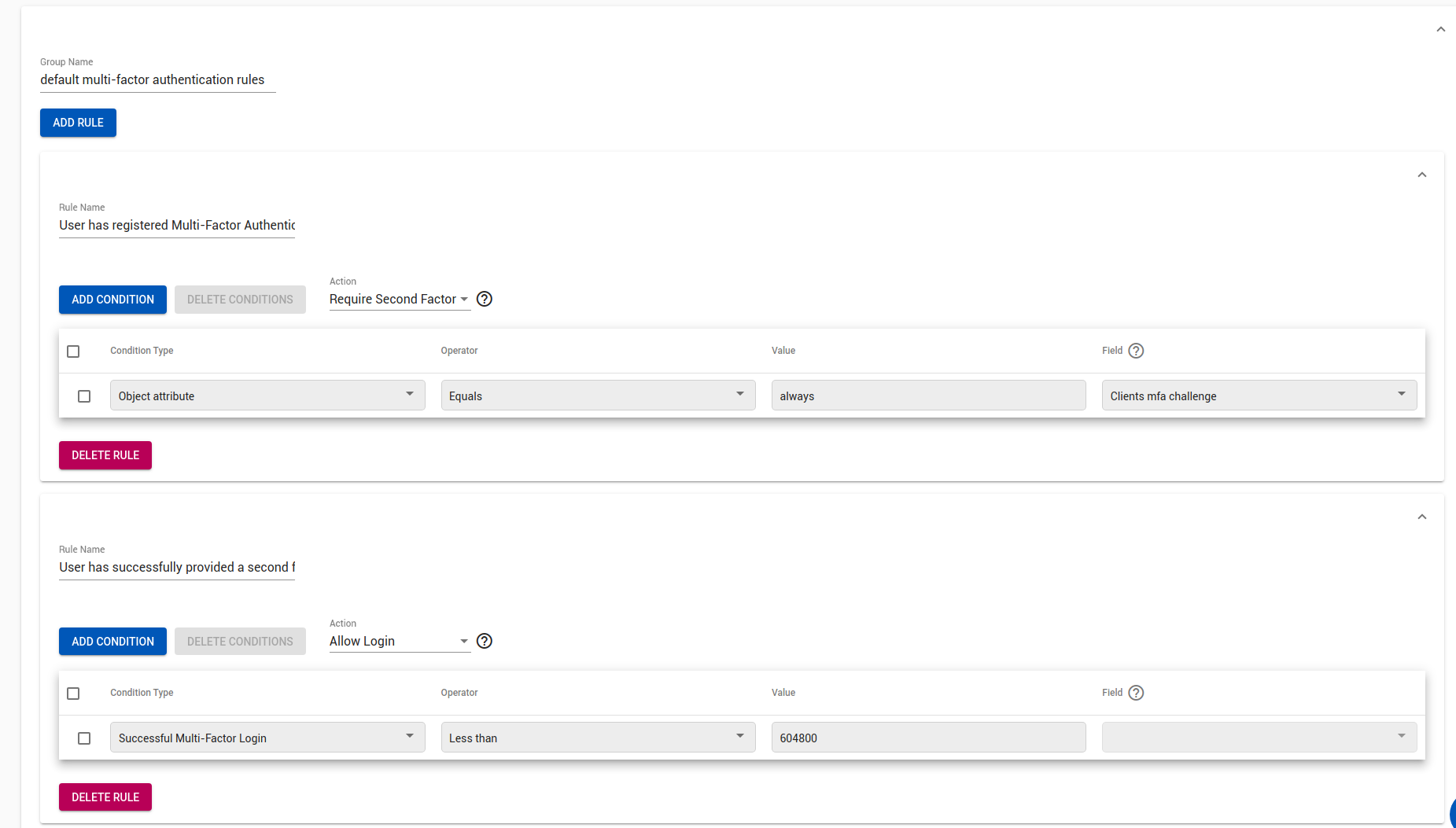Click help icon next to Allow Login action
1456x828 pixels.
pyautogui.click(x=485, y=641)
